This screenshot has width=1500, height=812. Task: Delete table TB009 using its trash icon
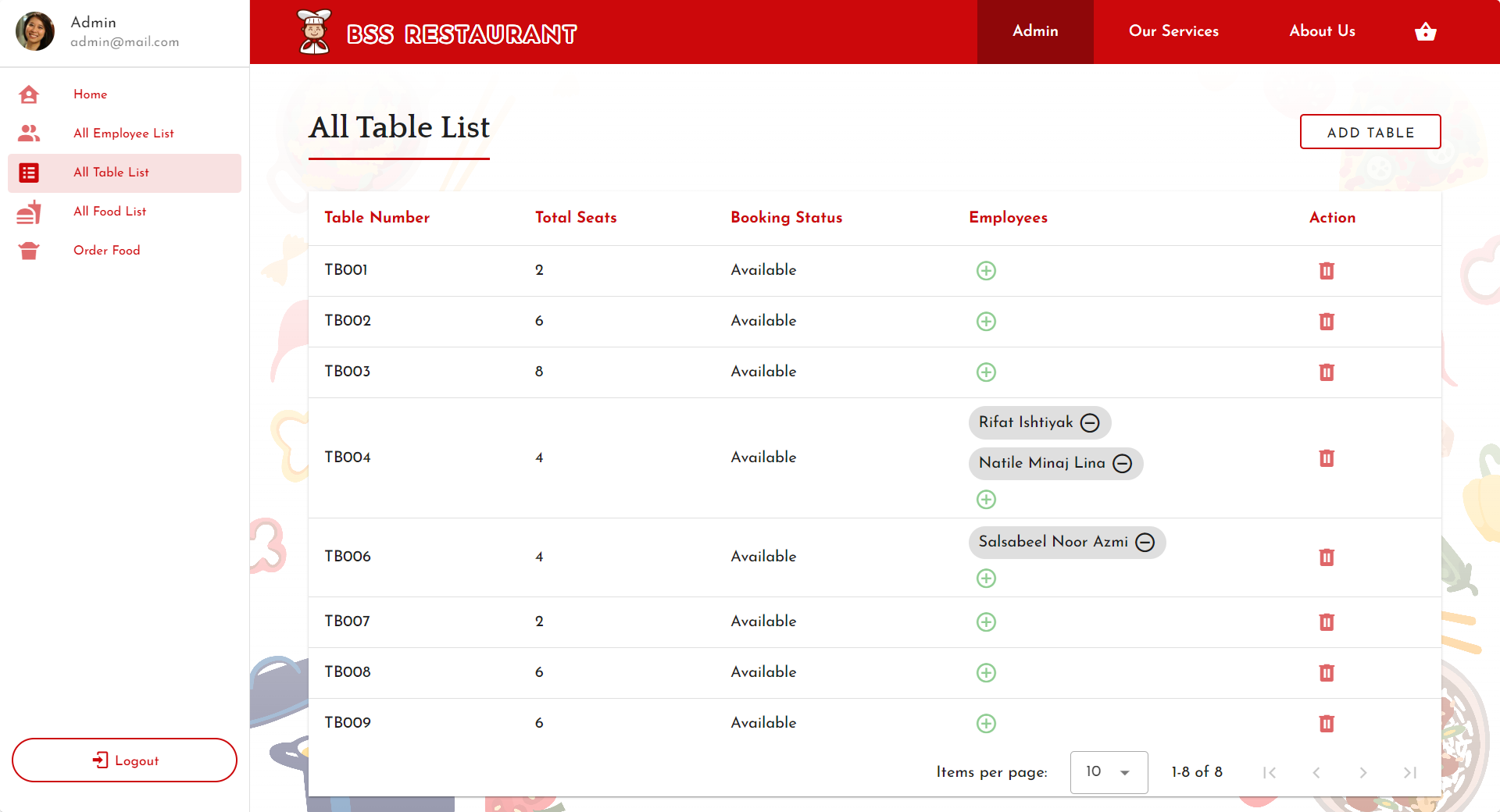click(1327, 723)
